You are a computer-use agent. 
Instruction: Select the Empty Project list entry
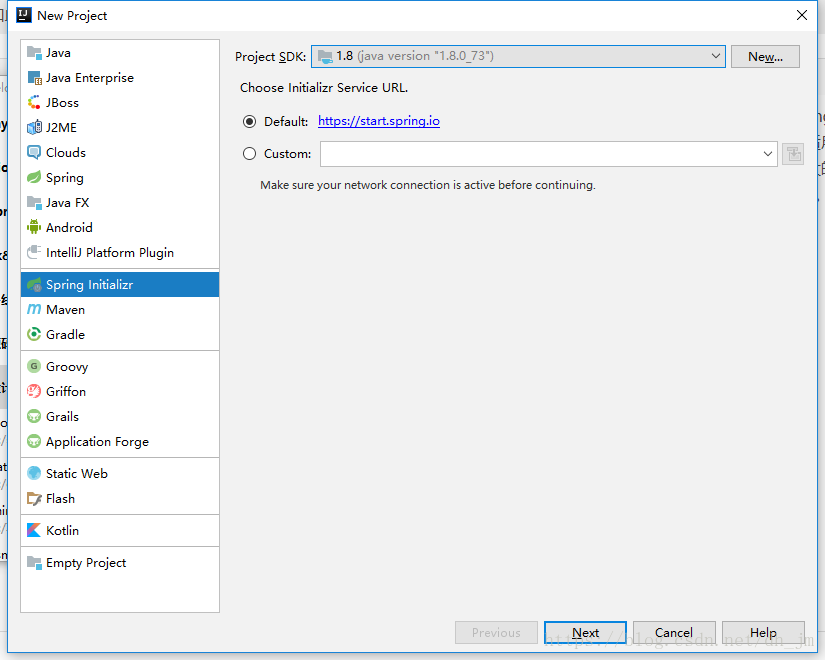click(120, 563)
